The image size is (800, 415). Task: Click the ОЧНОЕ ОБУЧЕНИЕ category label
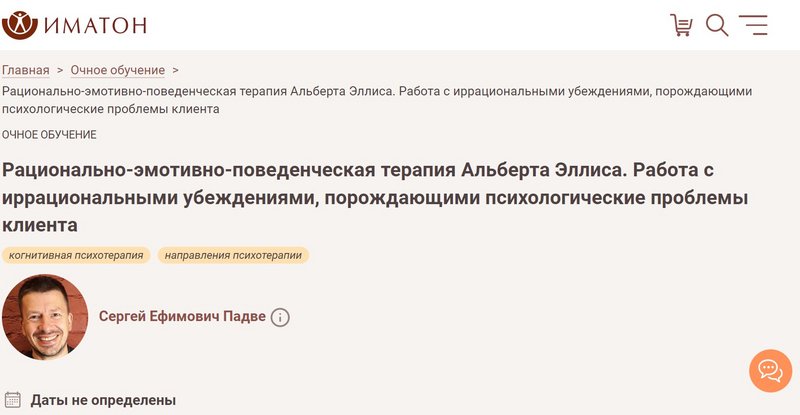point(49,135)
